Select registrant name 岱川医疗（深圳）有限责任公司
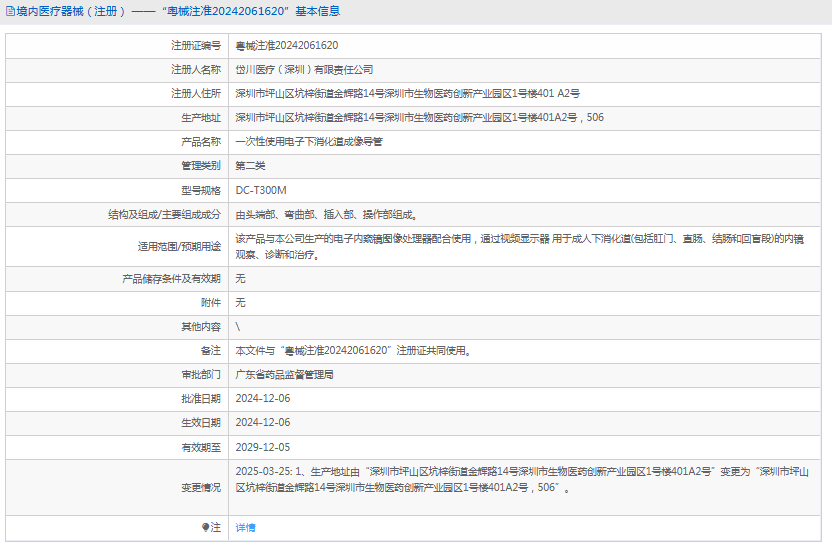Image resolution: width=832 pixels, height=550 pixels. tap(304, 69)
